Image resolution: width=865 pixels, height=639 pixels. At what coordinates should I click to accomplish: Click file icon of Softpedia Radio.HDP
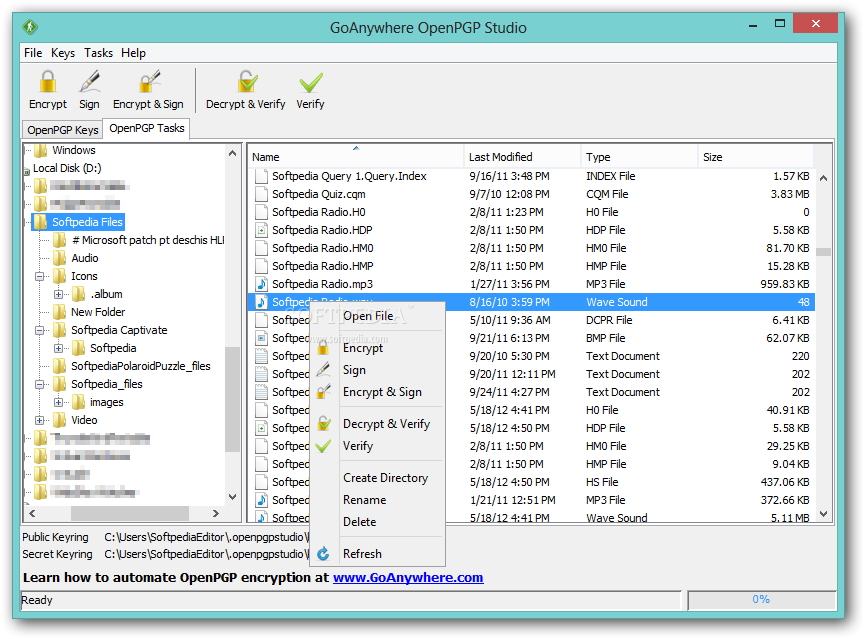click(x=261, y=230)
